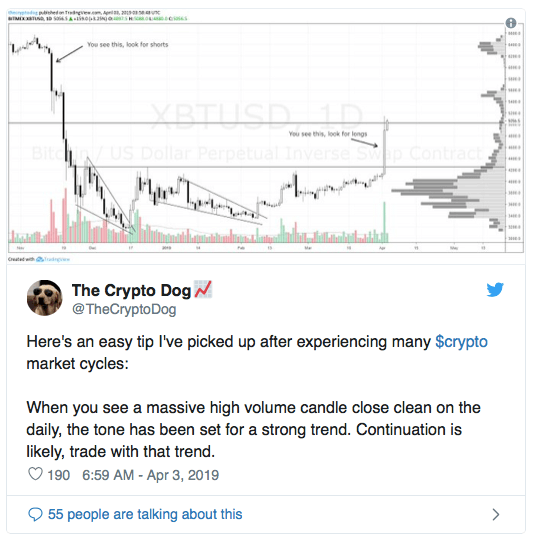Click The Crypto Dog display name
This screenshot has height=542, width=535.
click(131, 290)
